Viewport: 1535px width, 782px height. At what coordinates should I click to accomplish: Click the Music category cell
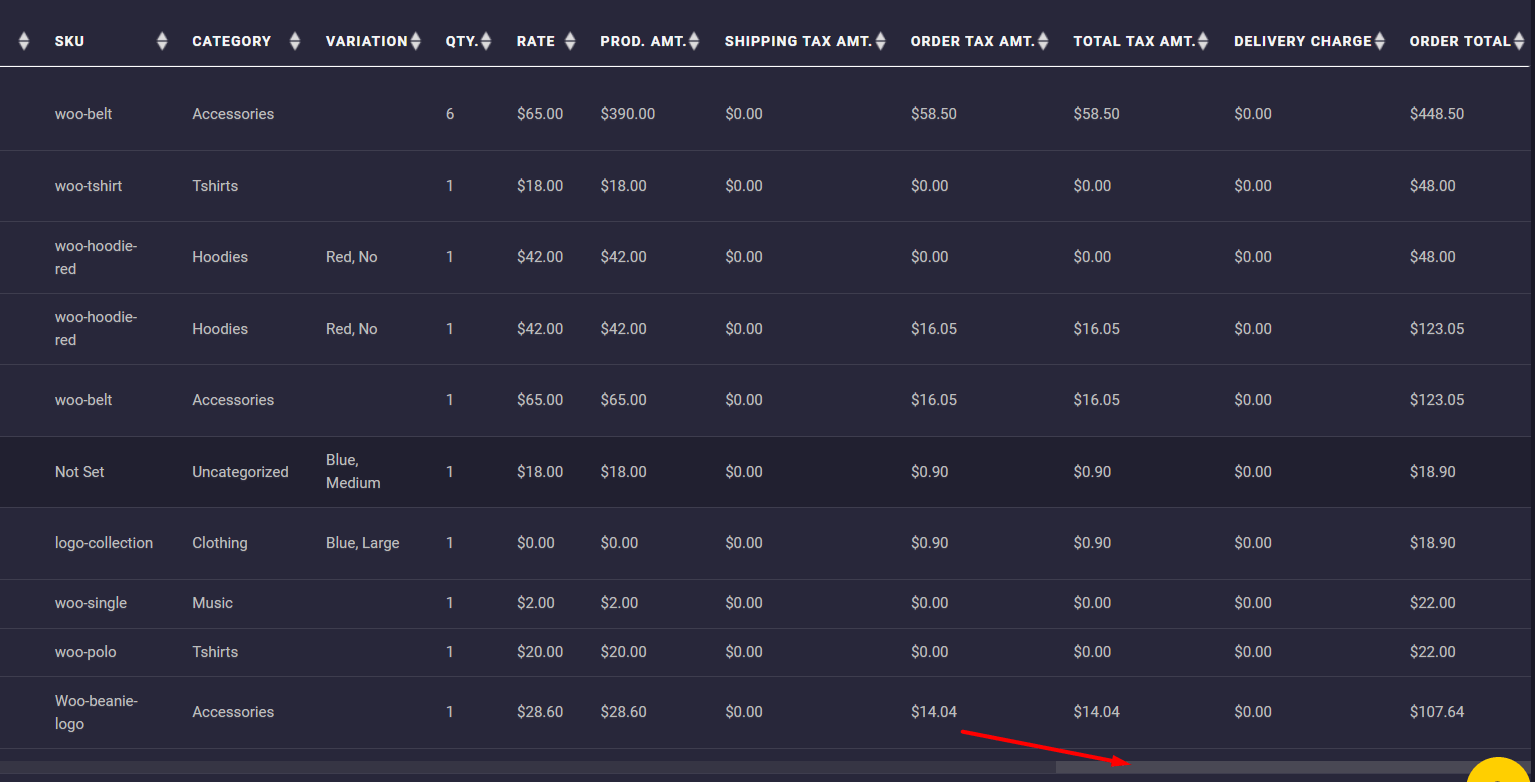pos(212,603)
